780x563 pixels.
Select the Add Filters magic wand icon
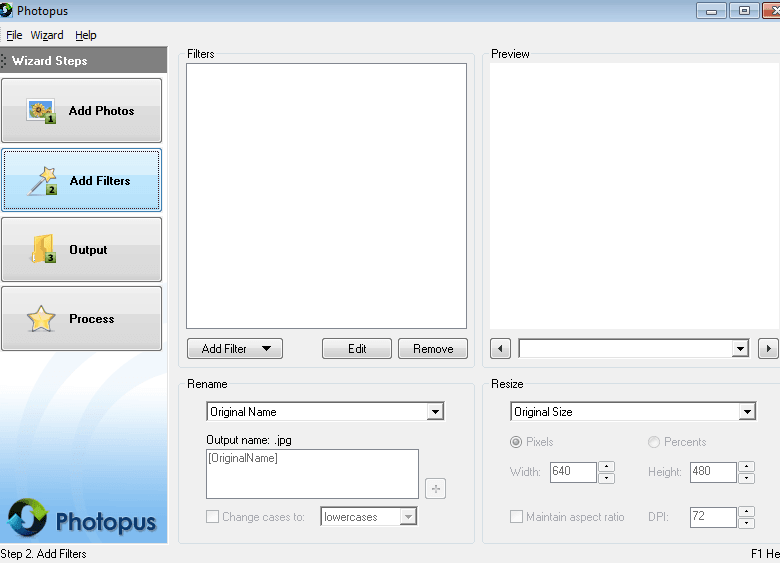click(42, 181)
